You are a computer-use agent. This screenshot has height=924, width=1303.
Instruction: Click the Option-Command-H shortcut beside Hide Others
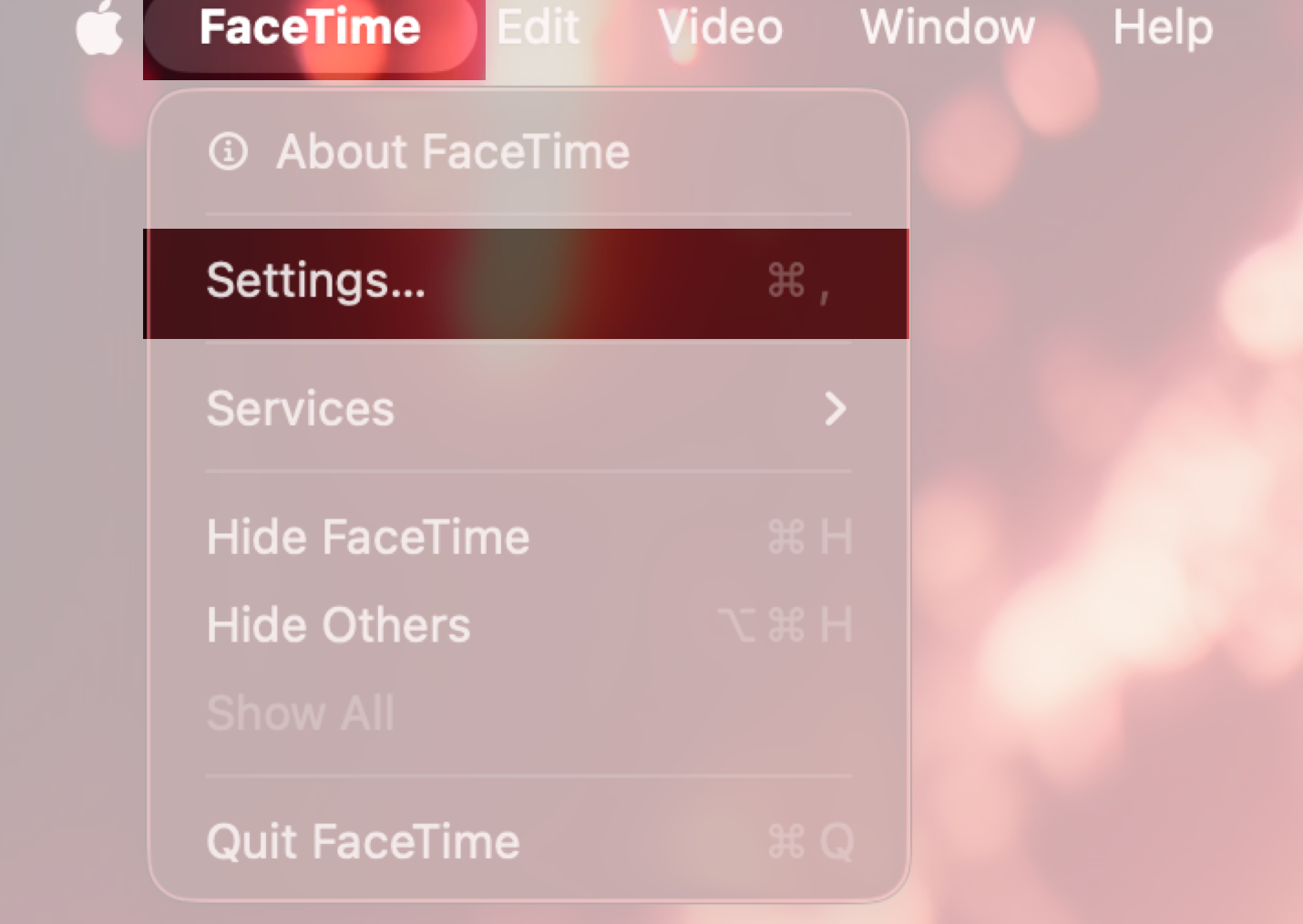click(x=791, y=625)
